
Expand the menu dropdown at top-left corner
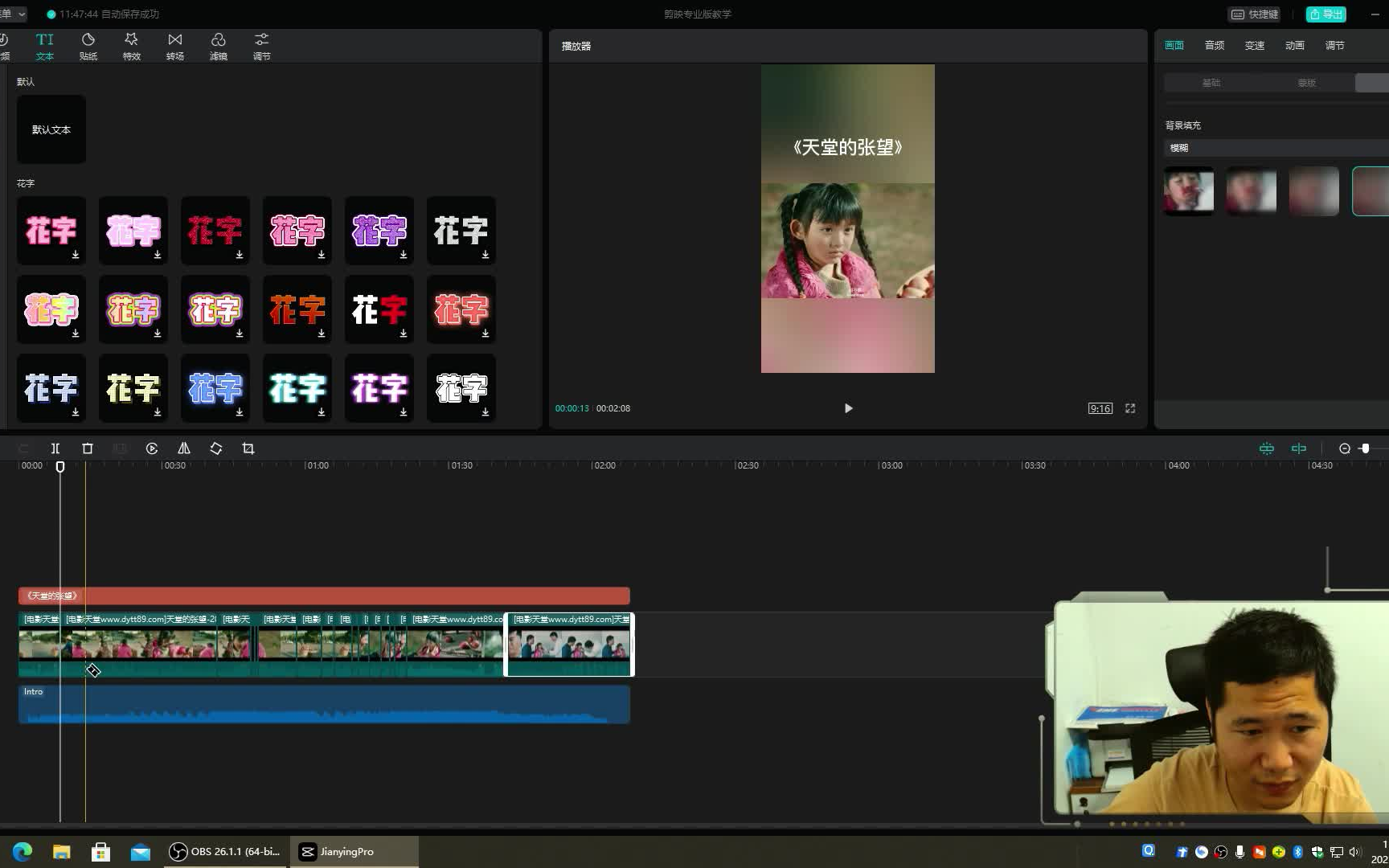point(13,14)
